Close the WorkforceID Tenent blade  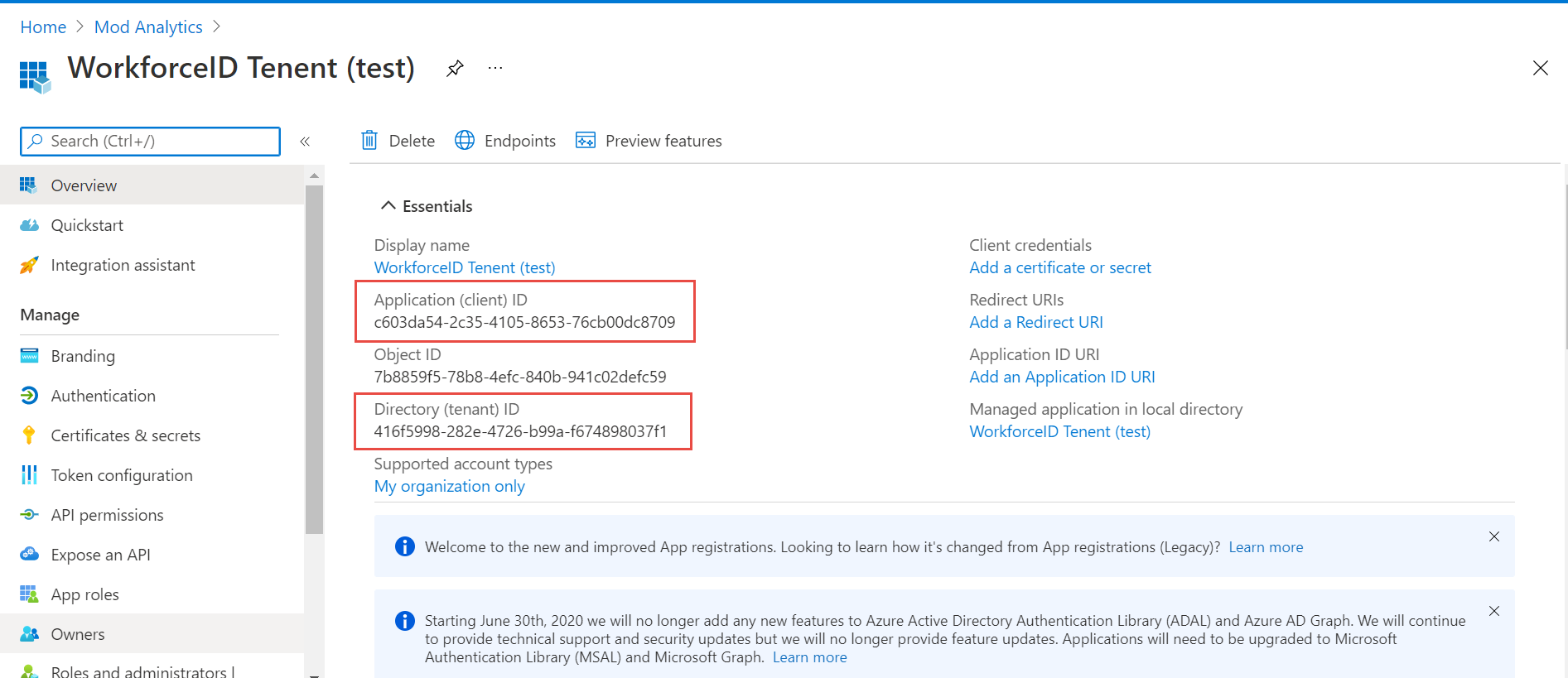tap(1540, 68)
